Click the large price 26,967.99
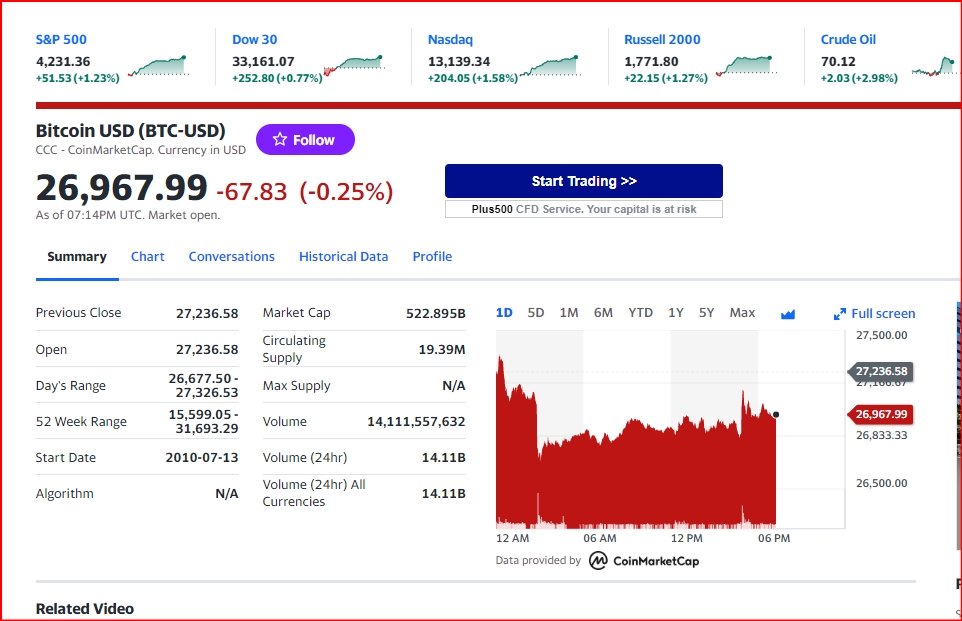Viewport: 962px width, 621px height. (121, 187)
